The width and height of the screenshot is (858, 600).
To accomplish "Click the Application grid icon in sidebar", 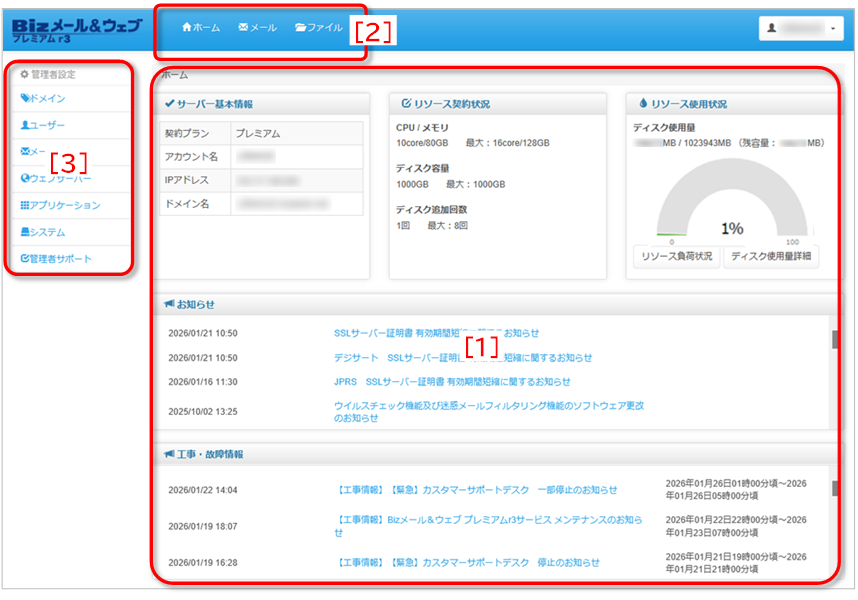I will (25, 206).
